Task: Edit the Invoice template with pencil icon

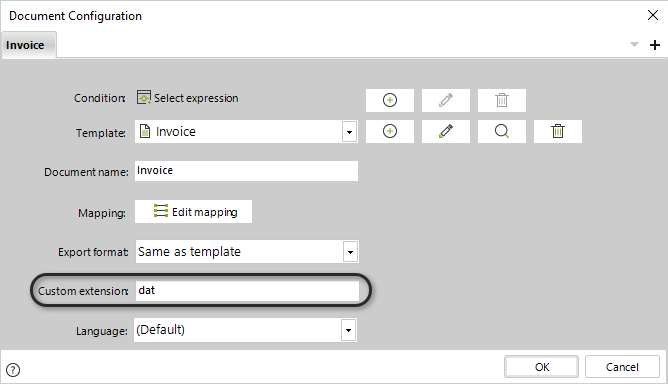Action: click(446, 131)
